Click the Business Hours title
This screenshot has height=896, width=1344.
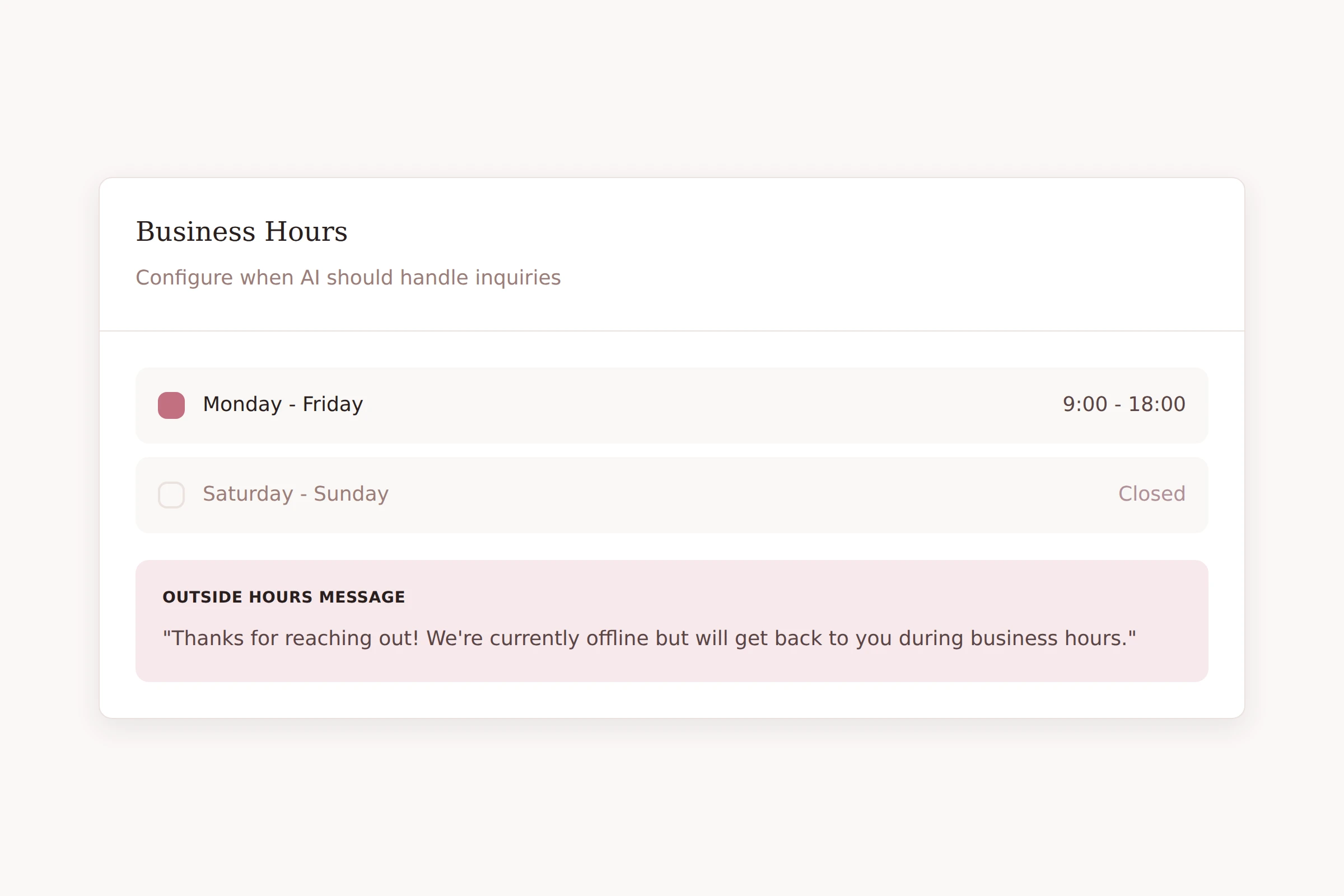pos(242,231)
